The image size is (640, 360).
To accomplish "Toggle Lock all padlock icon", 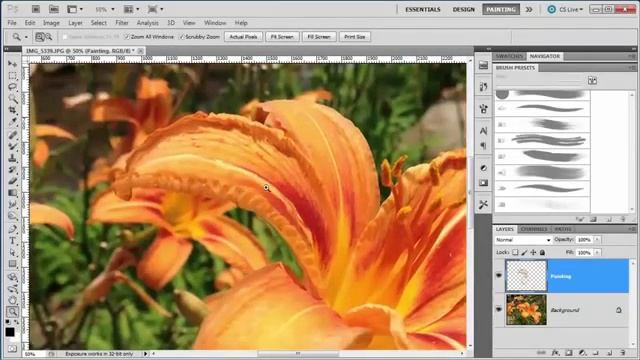I will click(542, 253).
